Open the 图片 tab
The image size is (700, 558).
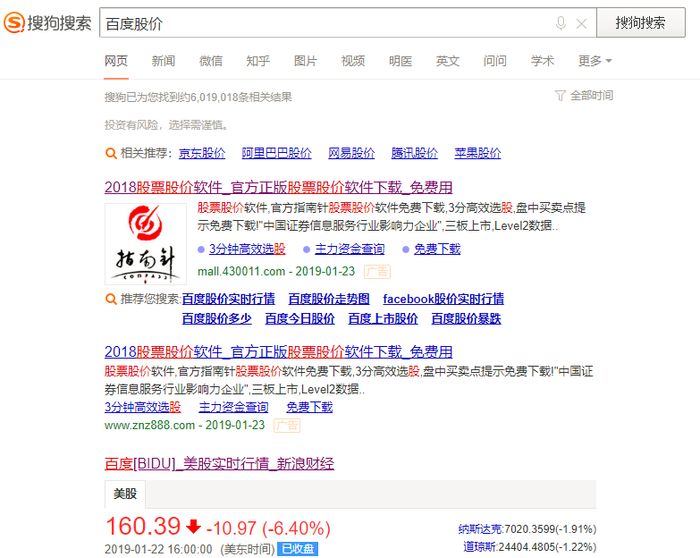click(x=305, y=61)
